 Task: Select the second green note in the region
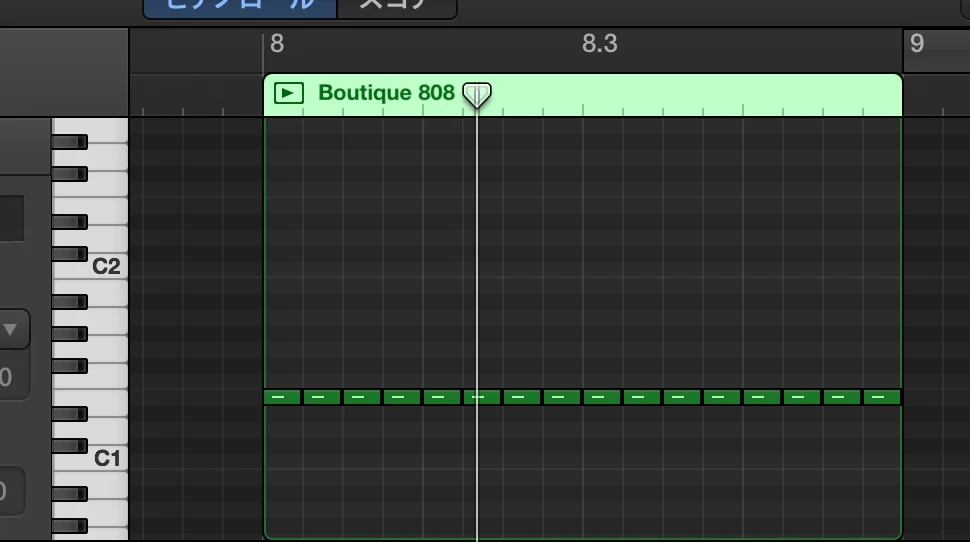pyautogui.click(x=322, y=397)
